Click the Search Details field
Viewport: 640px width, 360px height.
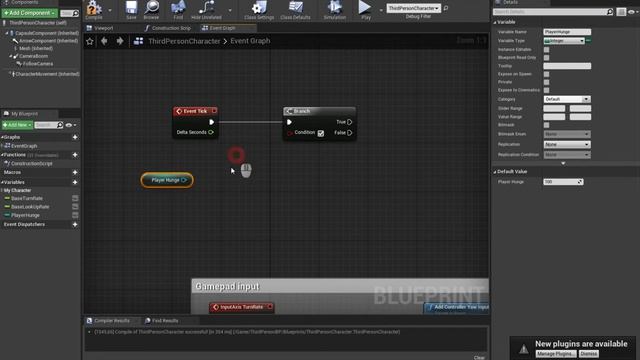(553, 12)
